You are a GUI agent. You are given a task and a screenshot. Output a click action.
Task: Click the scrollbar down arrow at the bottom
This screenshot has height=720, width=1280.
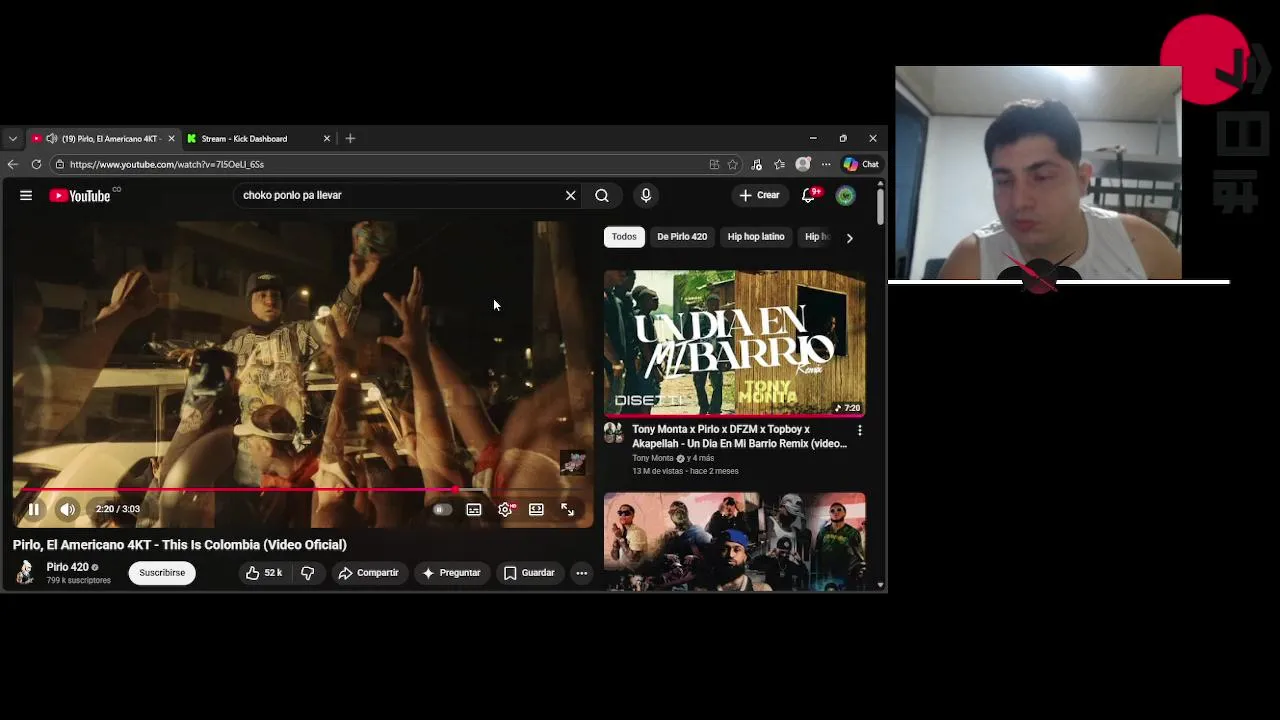[880, 585]
